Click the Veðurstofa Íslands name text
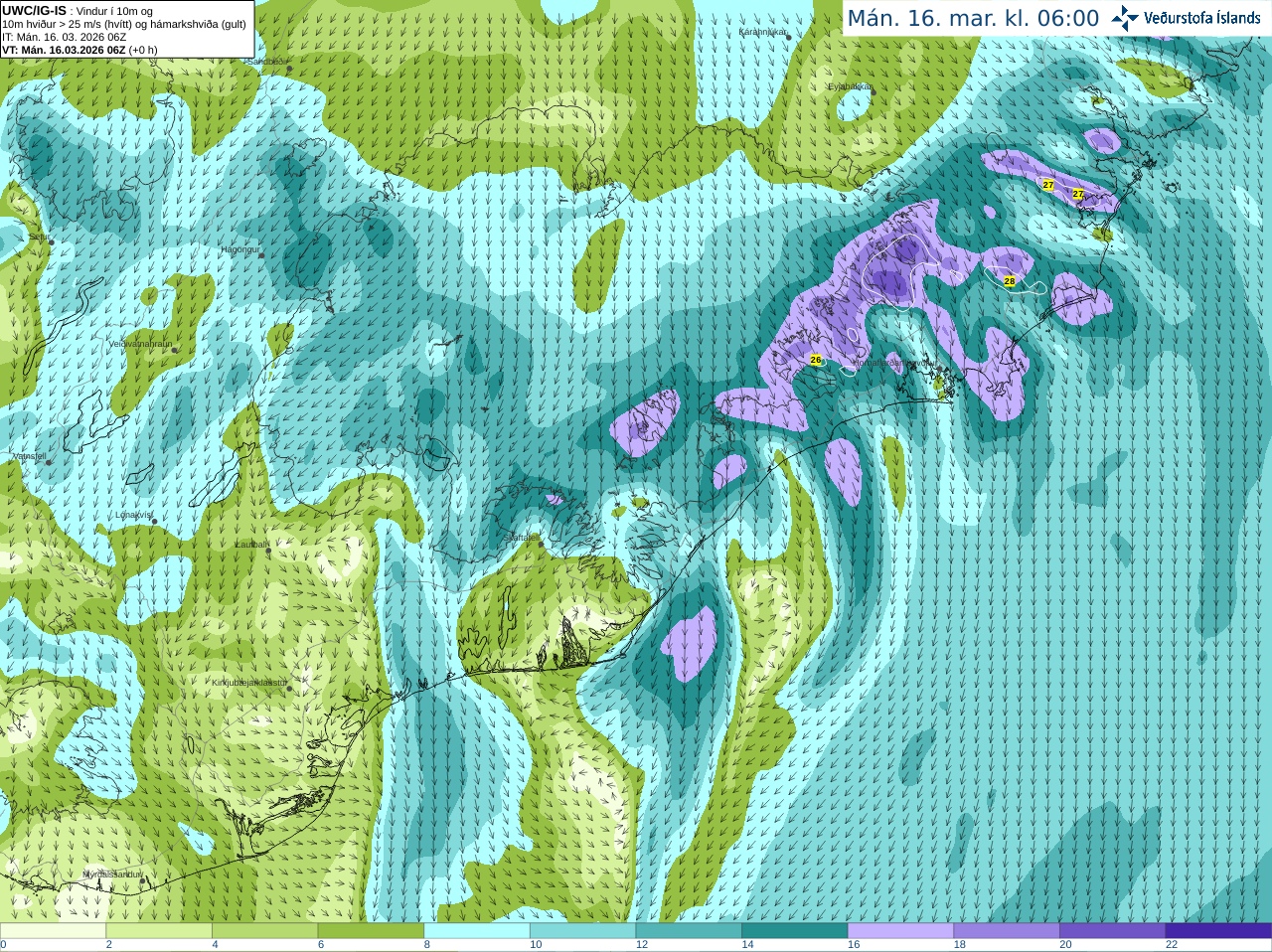This screenshot has width=1272, height=952. pos(1202,18)
